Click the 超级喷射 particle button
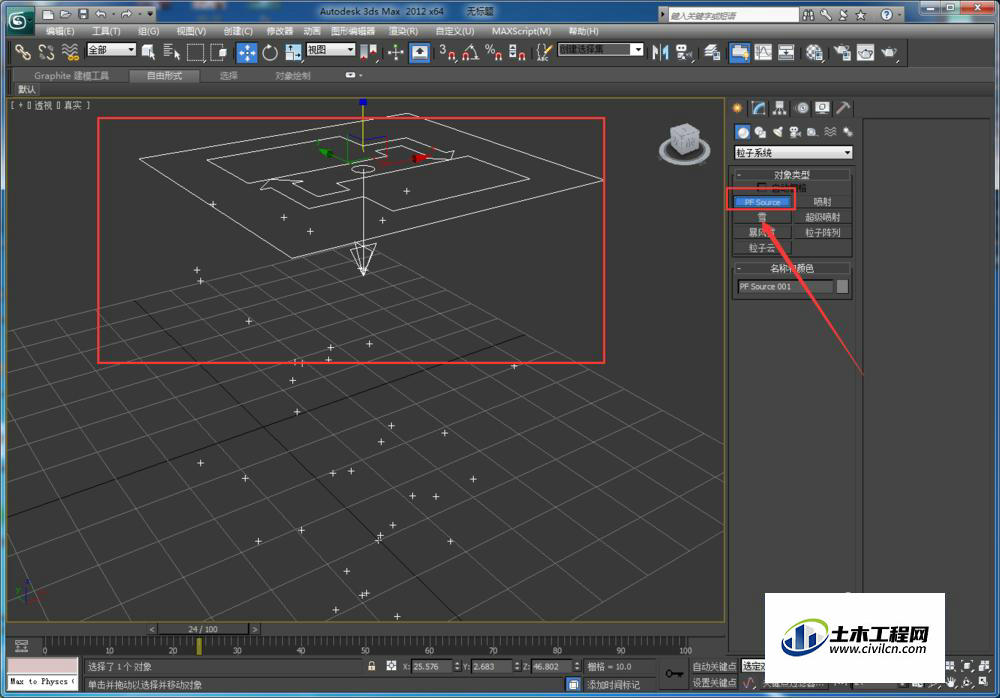The image size is (1000, 698). 823,217
